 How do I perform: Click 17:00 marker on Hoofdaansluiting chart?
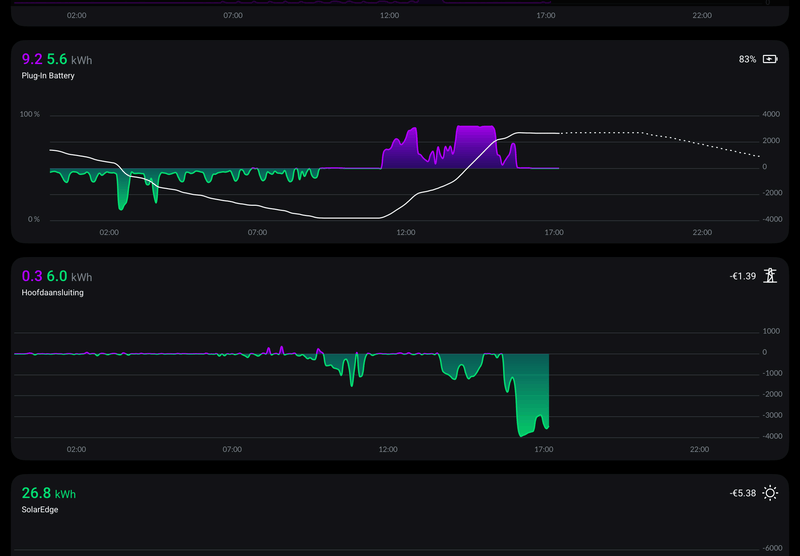click(544, 449)
